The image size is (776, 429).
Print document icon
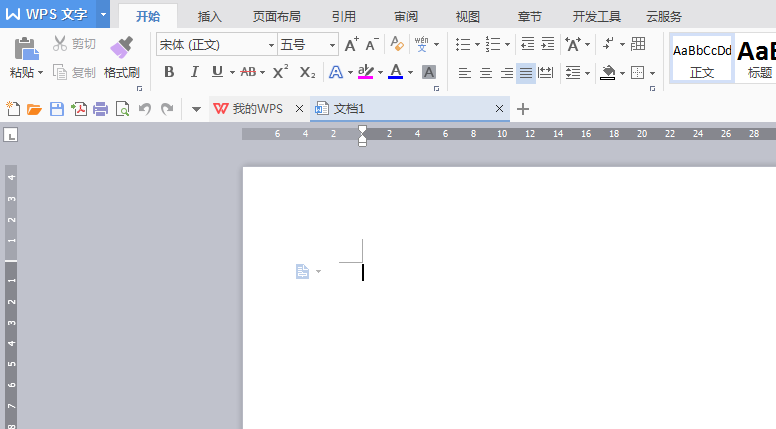[100, 109]
